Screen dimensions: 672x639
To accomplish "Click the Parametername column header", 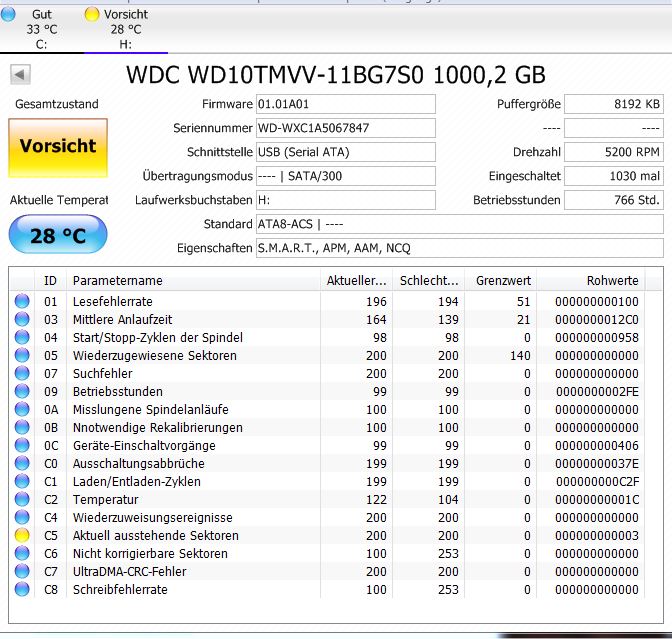I will 193,281.
